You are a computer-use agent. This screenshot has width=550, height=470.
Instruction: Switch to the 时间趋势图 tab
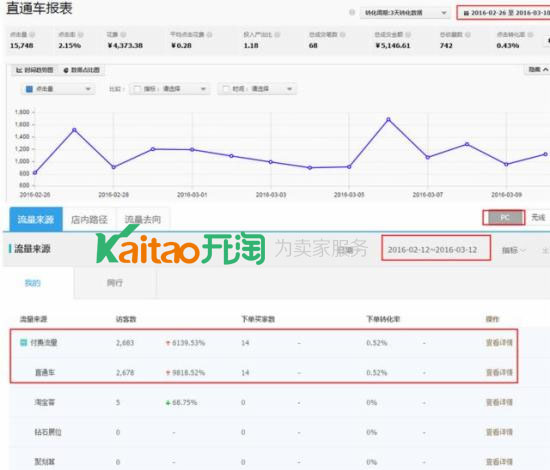click(34, 70)
